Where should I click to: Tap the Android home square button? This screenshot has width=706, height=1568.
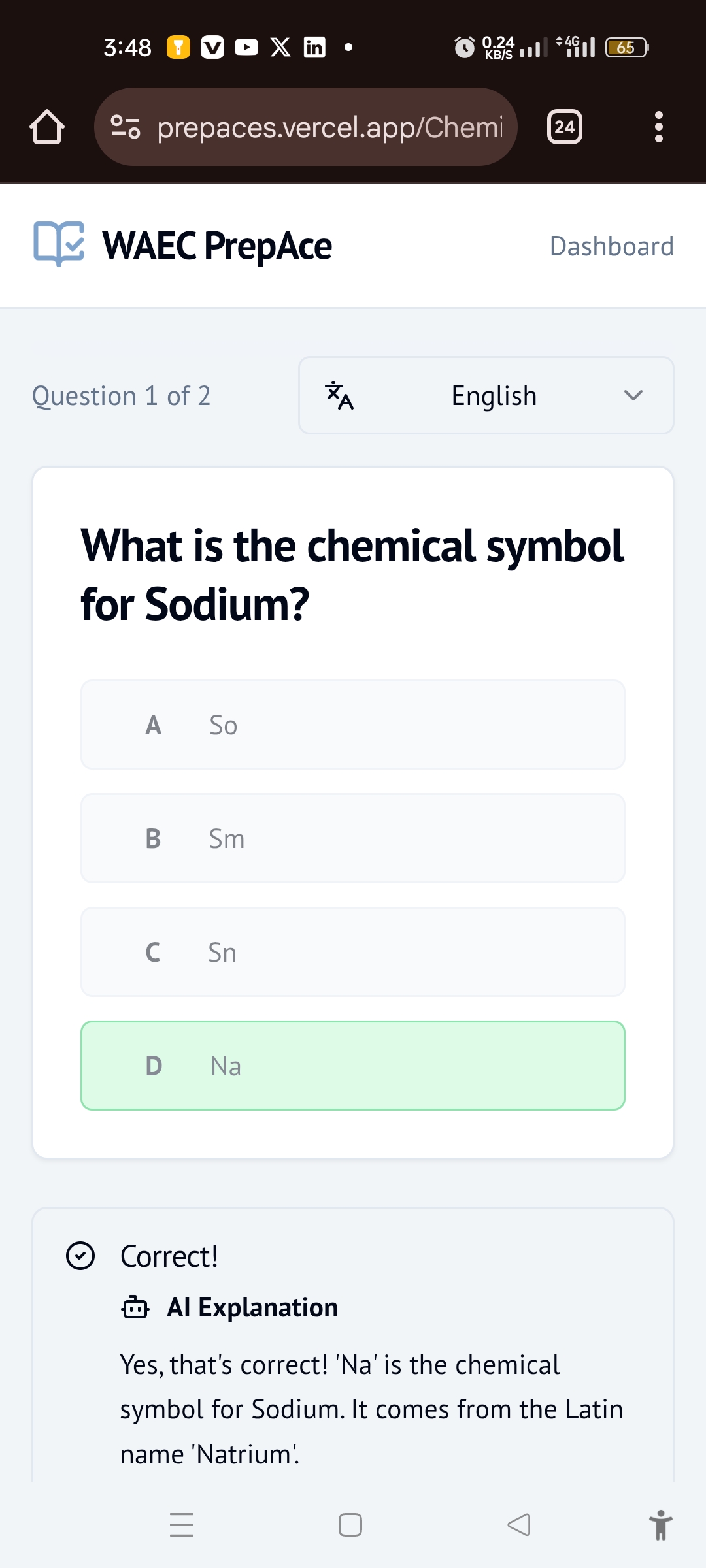(350, 1525)
